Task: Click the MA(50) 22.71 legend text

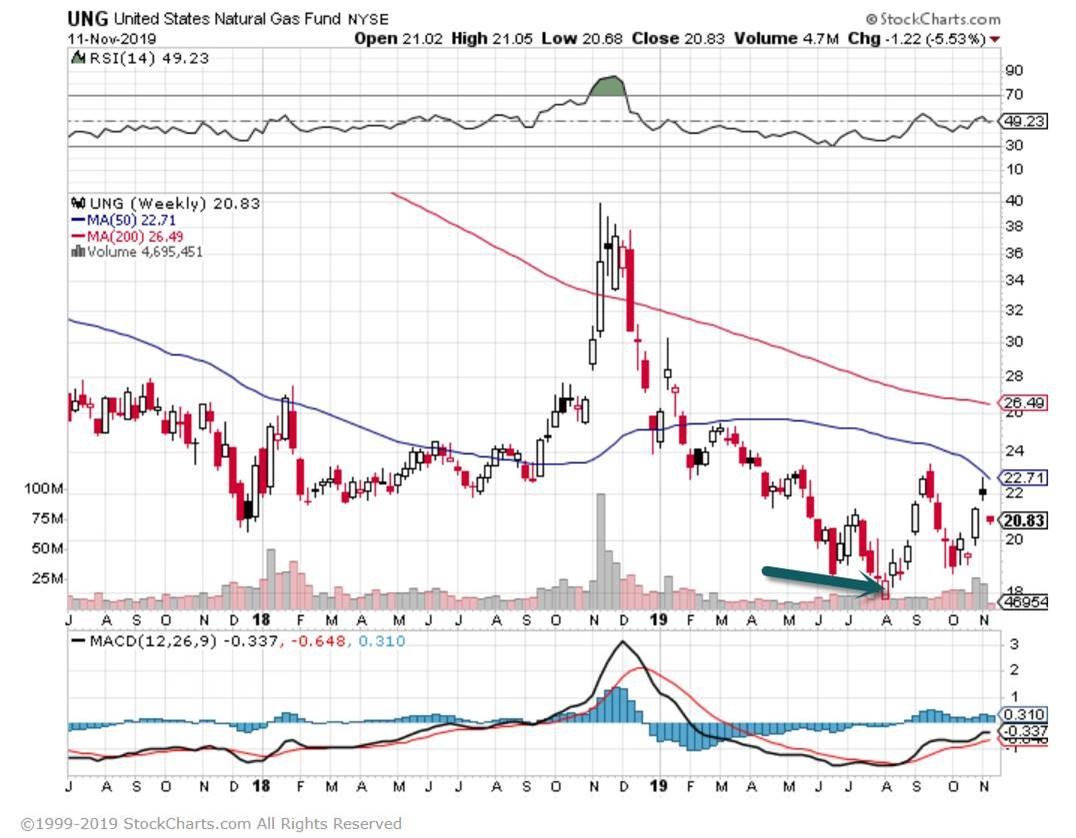Action: click(x=132, y=220)
